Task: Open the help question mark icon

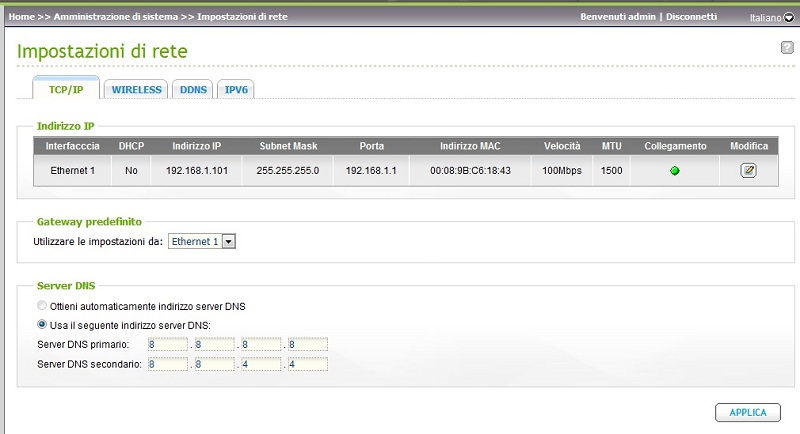Action: 786,48
